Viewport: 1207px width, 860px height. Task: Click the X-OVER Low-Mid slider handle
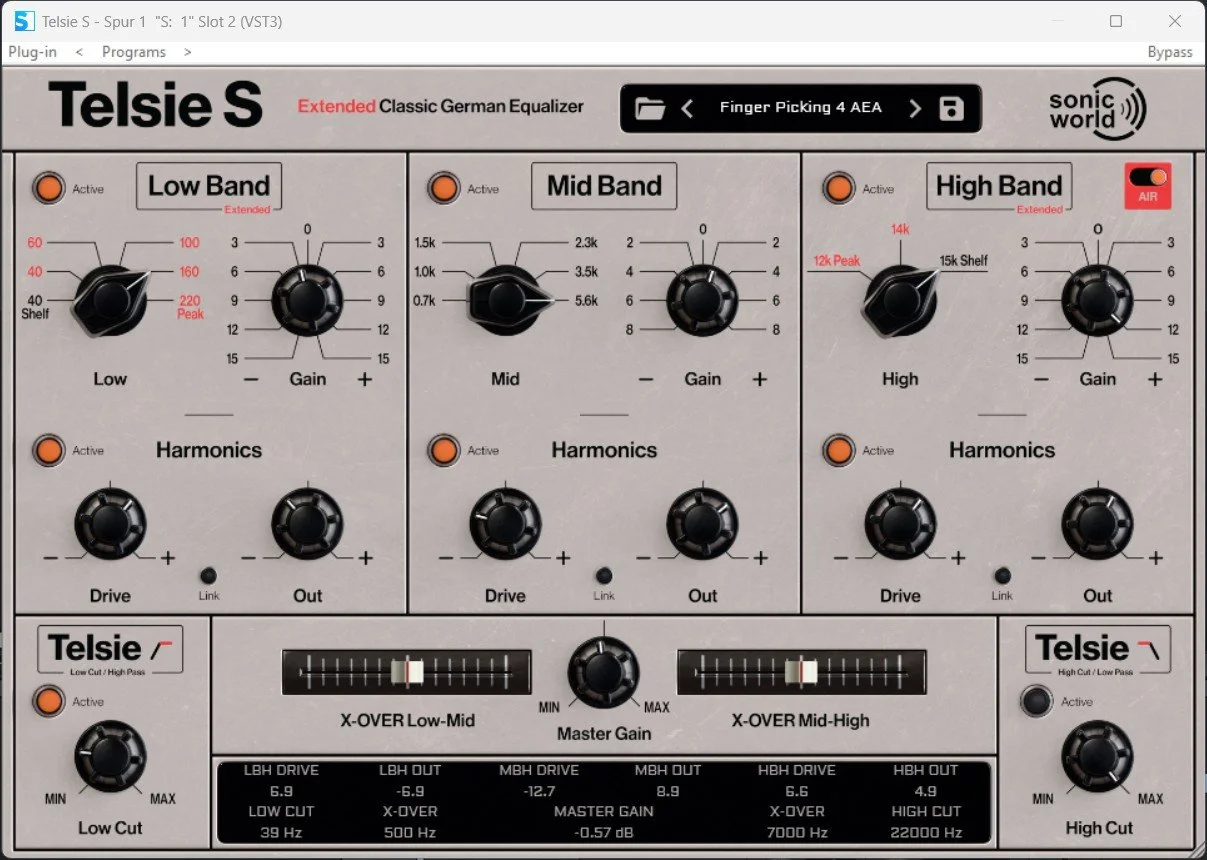[x=409, y=671]
